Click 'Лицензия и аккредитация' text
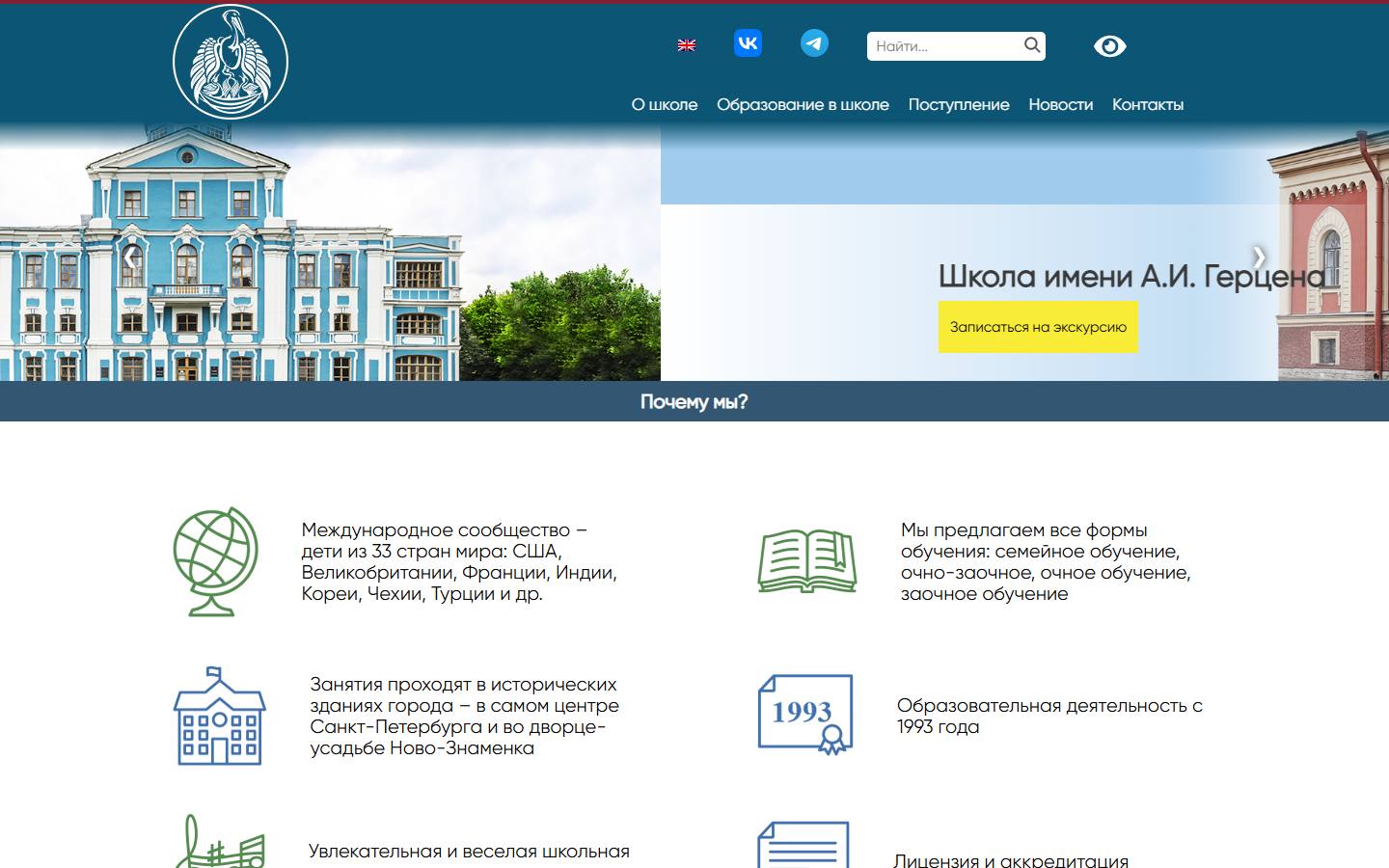The width and height of the screenshot is (1389, 868). [1011, 860]
